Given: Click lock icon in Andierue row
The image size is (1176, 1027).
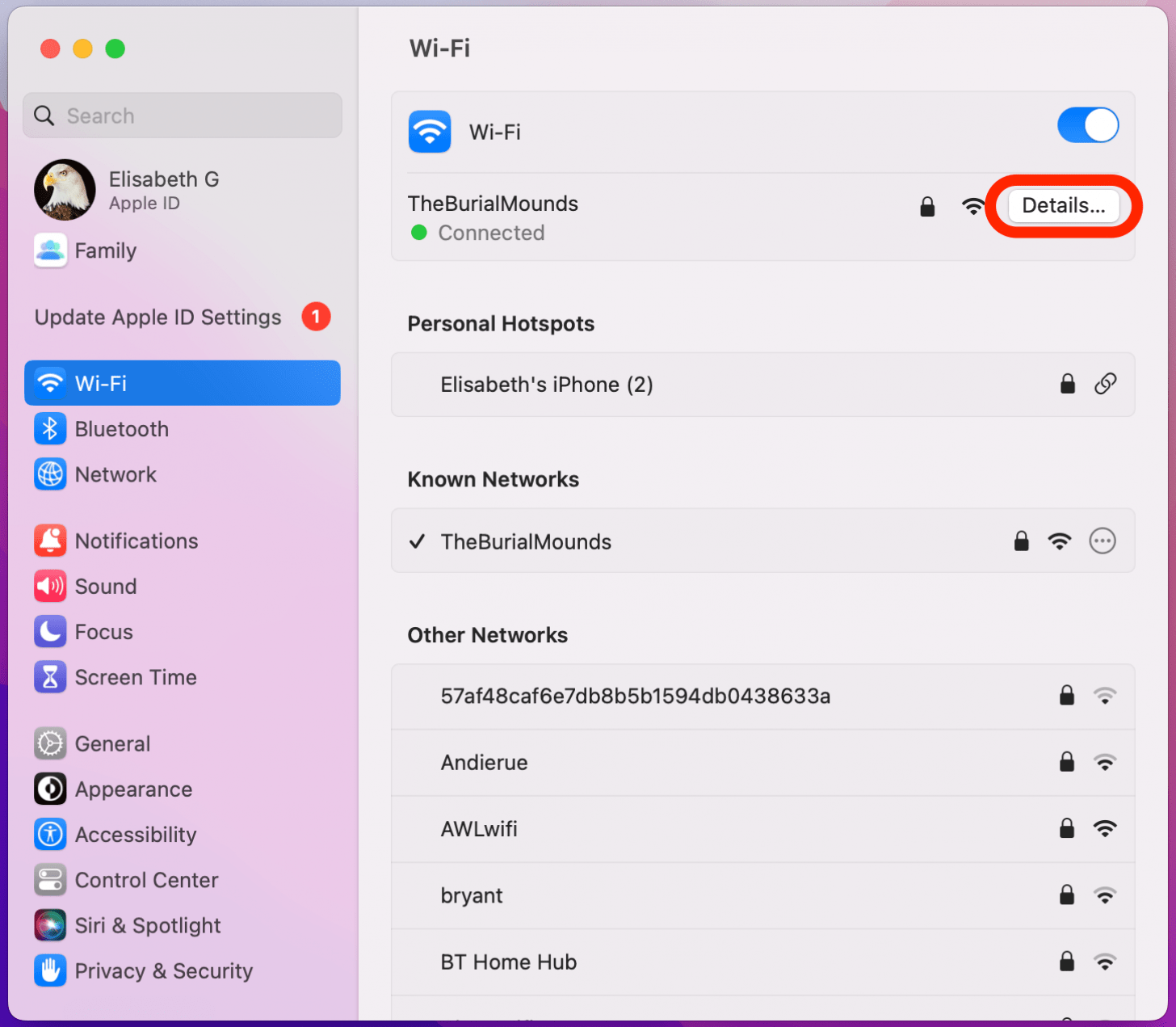Looking at the screenshot, I should coord(1067,762).
